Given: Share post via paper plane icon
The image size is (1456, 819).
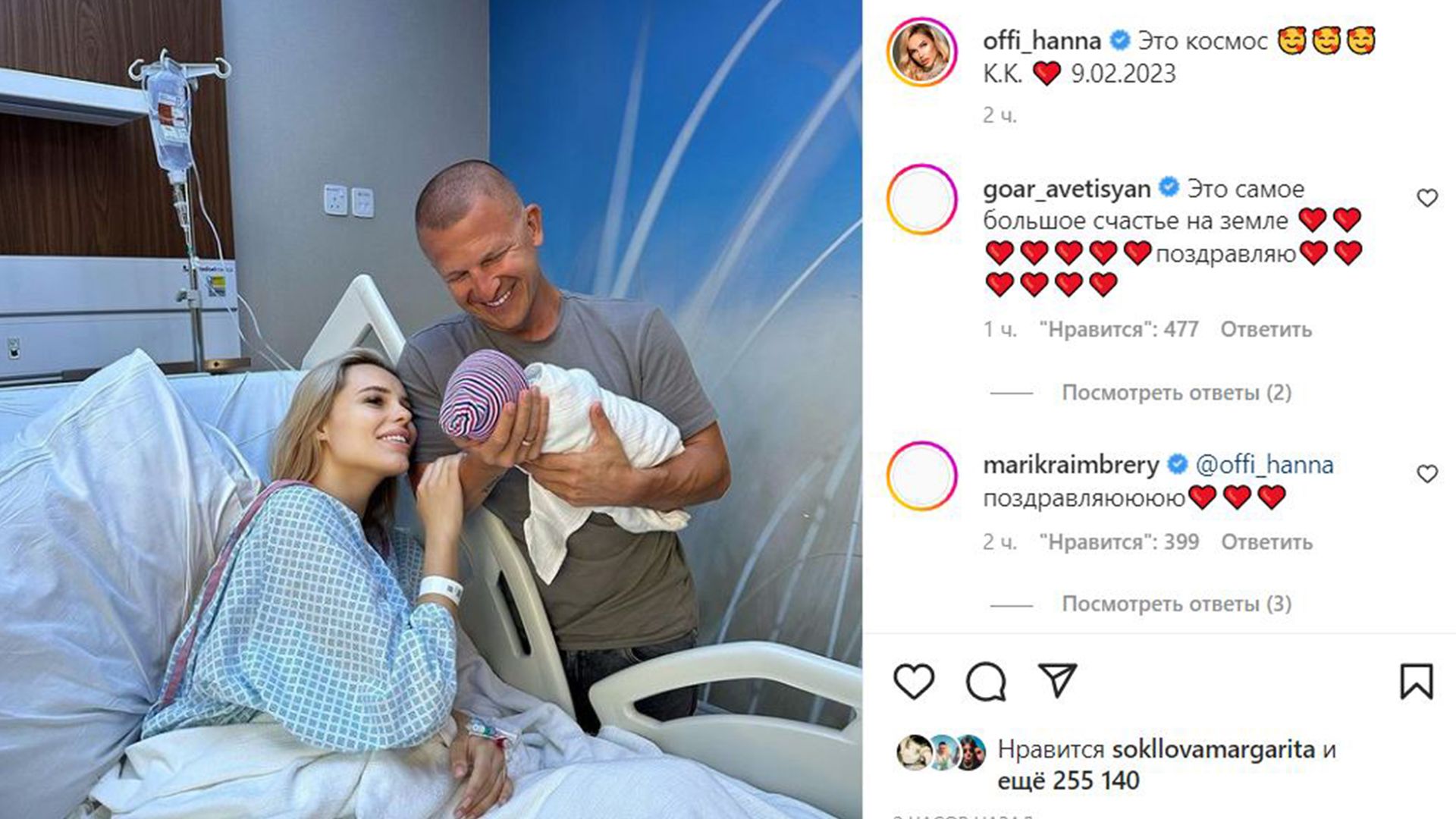Looking at the screenshot, I should (x=1058, y=680).
